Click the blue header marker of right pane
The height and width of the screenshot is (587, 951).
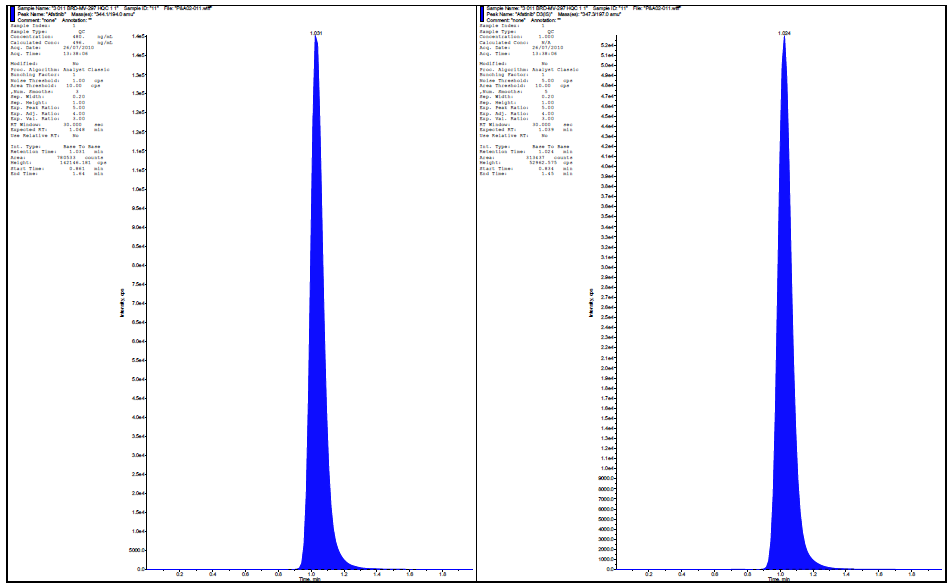[481, 13]
